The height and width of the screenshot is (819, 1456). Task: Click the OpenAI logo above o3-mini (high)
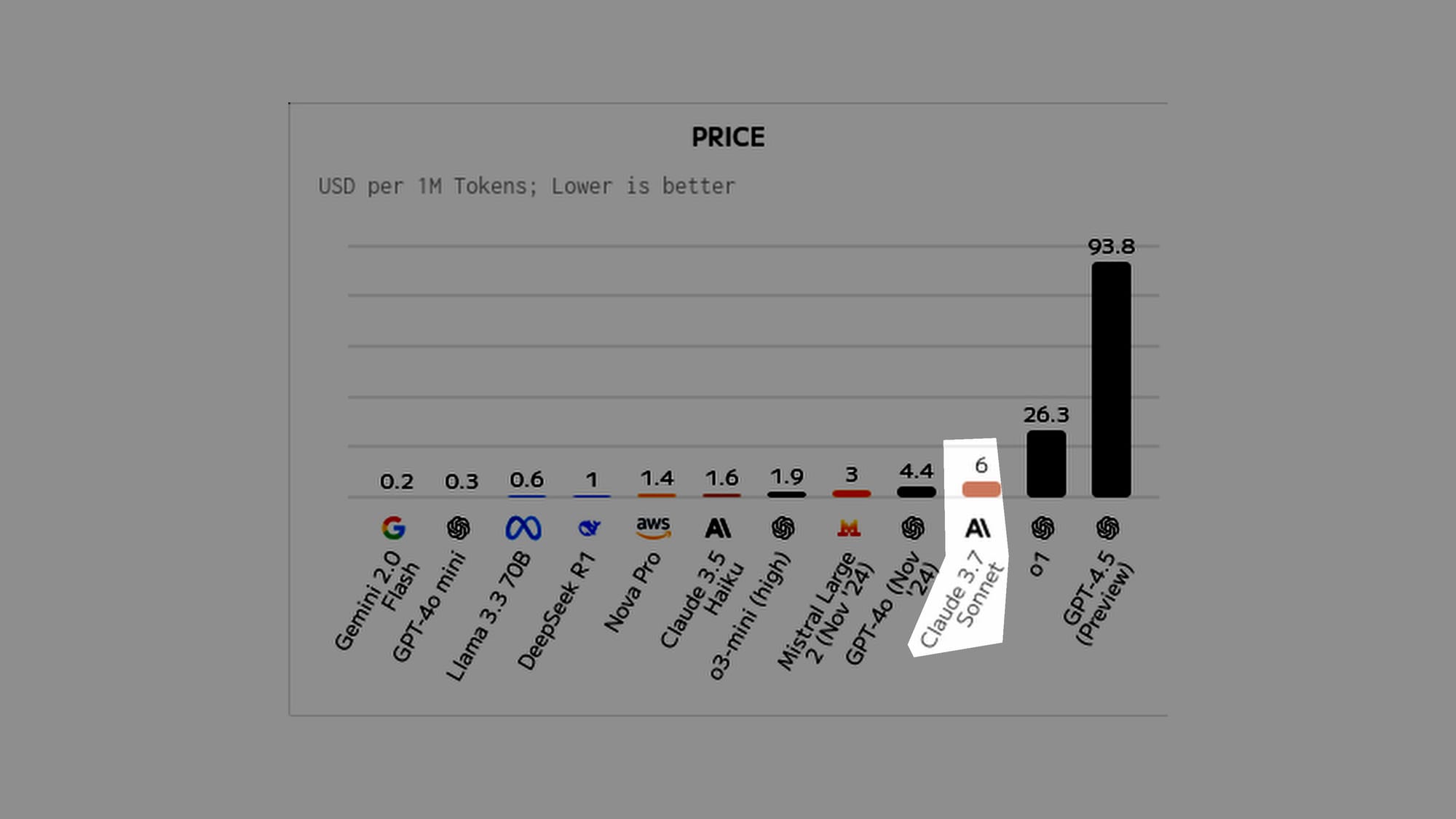(x=783, y=528)
